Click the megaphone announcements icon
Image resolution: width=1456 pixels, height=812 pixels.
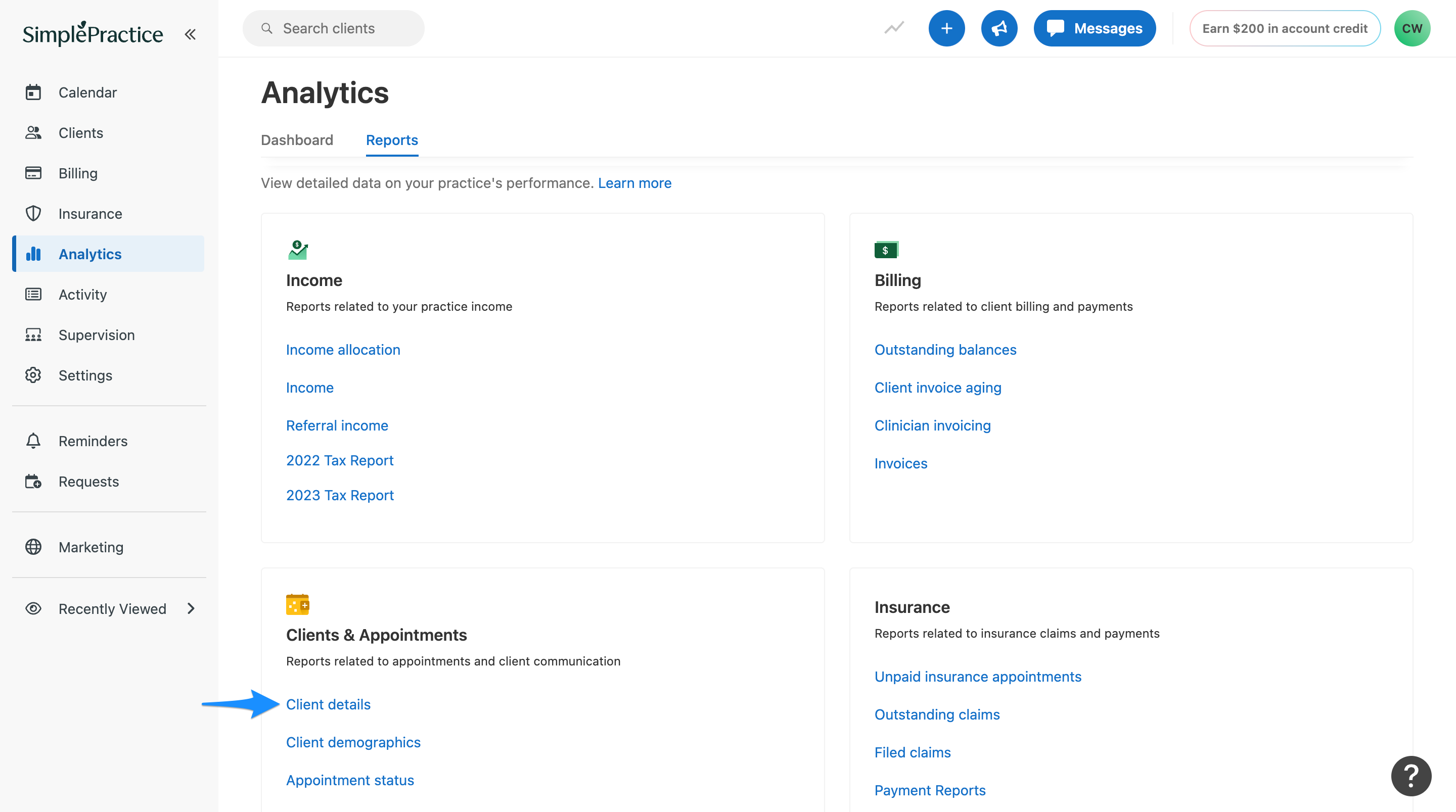(999, 28)
